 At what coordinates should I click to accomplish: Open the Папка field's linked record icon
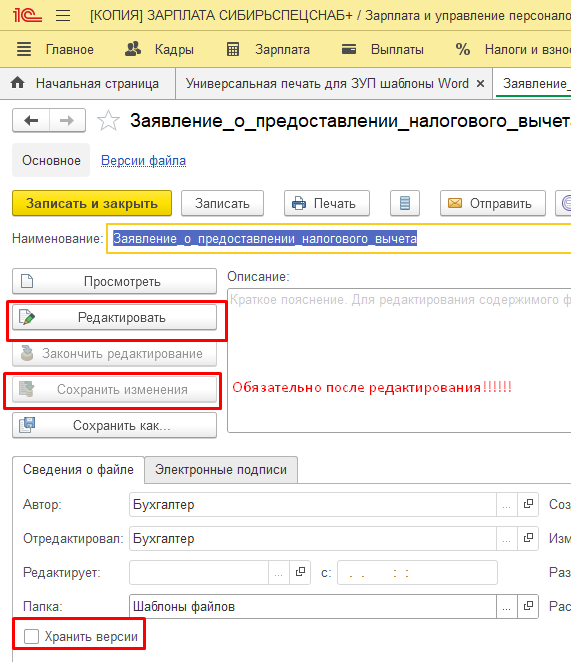[x=528, y=607]
